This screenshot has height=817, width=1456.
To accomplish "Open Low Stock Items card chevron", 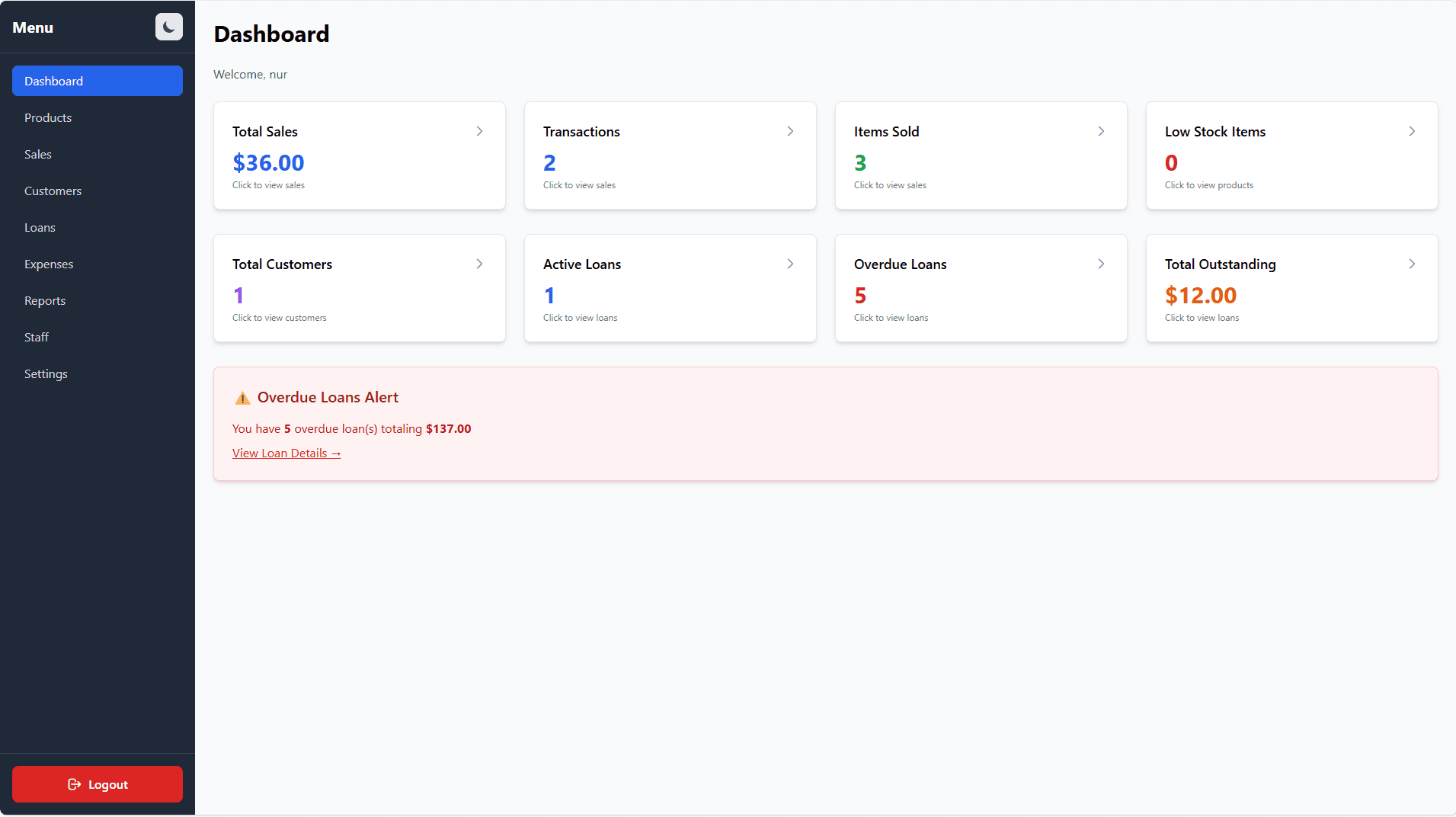I will 1412,131.
